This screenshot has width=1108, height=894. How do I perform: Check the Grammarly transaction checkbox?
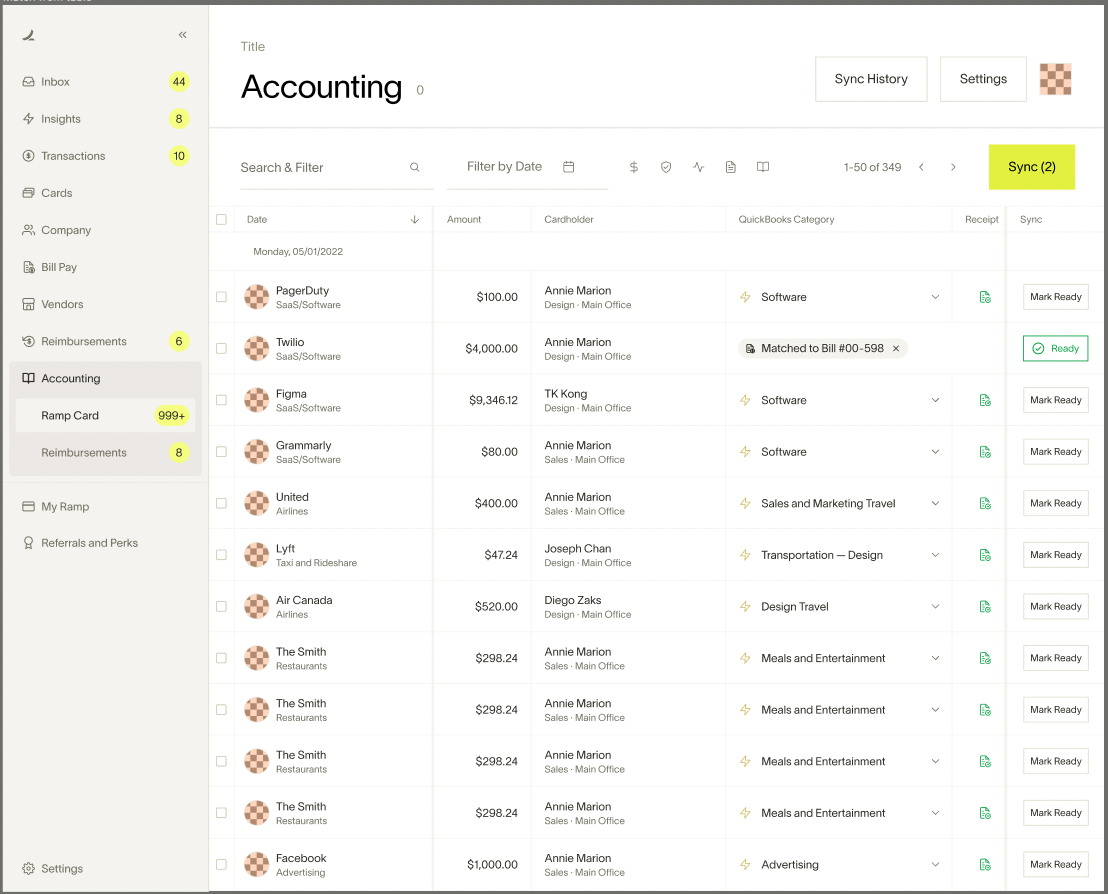pyautogui.click(x=221, y=452)
